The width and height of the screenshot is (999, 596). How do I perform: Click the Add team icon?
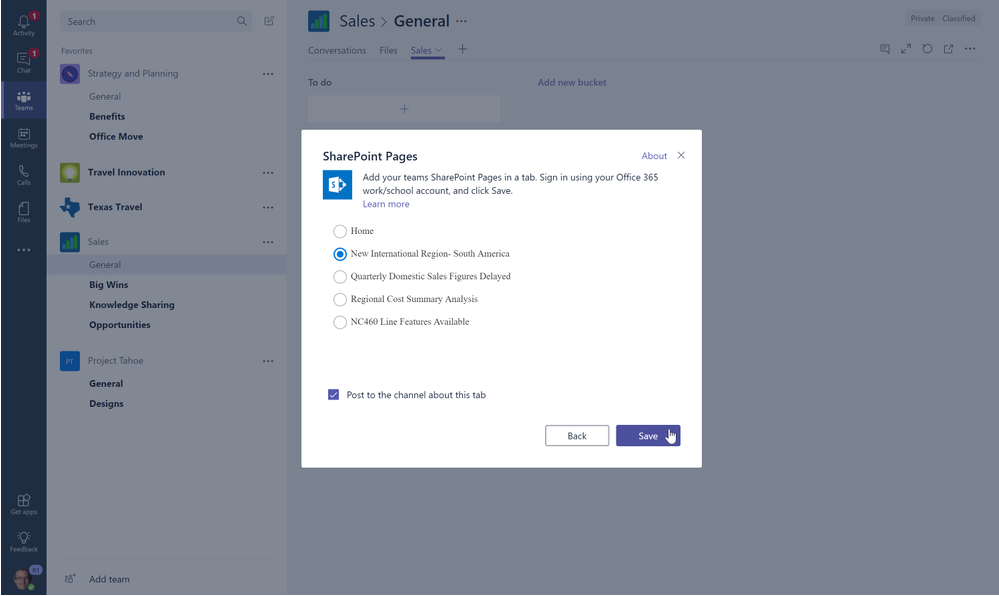(x=70, y=579)
